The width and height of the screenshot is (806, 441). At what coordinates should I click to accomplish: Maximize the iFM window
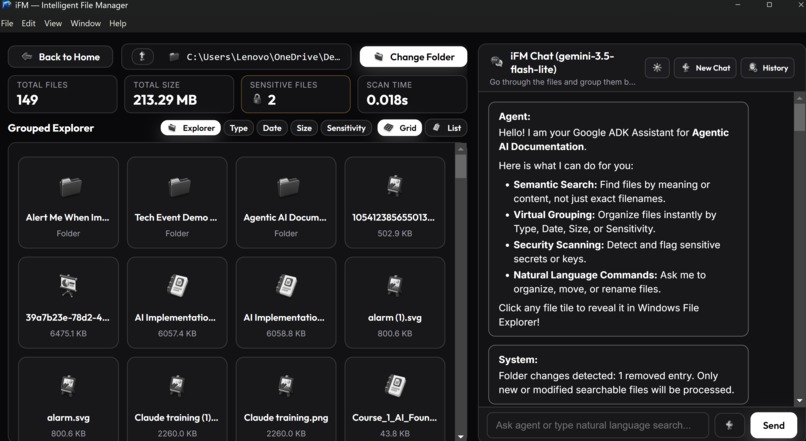point(769,5)
